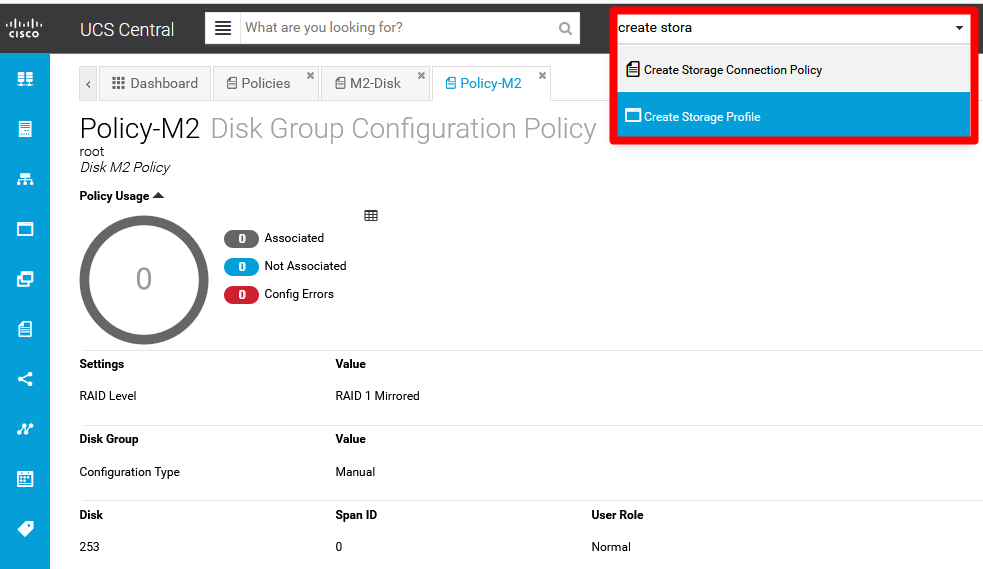Click the 'RAID Level' setting label
983x569 pixels.
click(x=108, y=396)
